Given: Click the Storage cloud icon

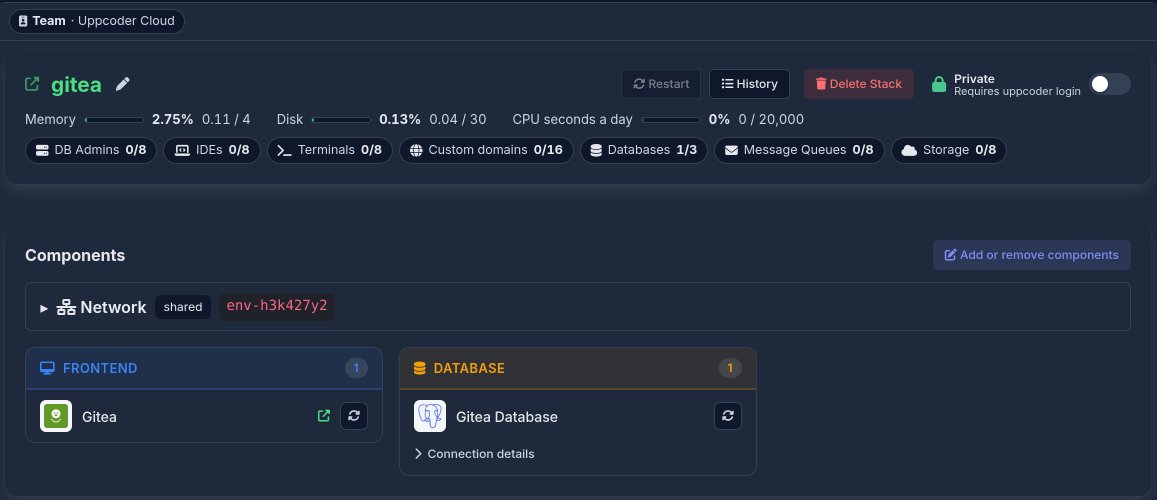Looking at the screenshot, I should [909, 150].
